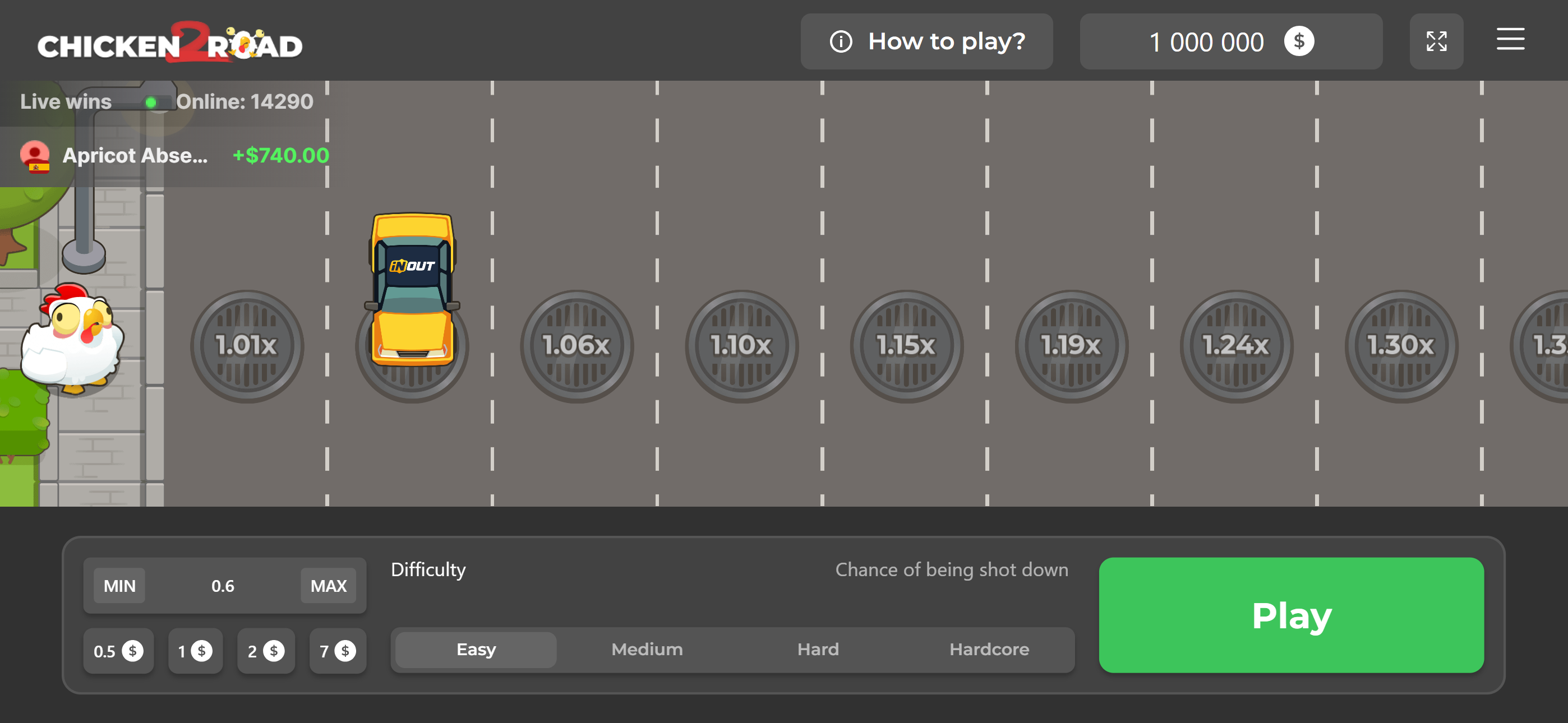
Task: Select Medium difficulty
Action: 647,650
